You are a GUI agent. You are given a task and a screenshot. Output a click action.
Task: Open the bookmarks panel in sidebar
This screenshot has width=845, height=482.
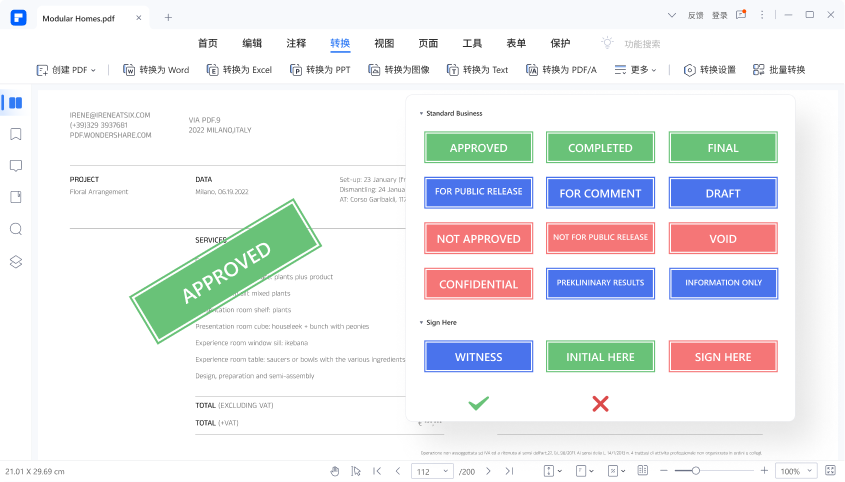(x=16, y=134)
